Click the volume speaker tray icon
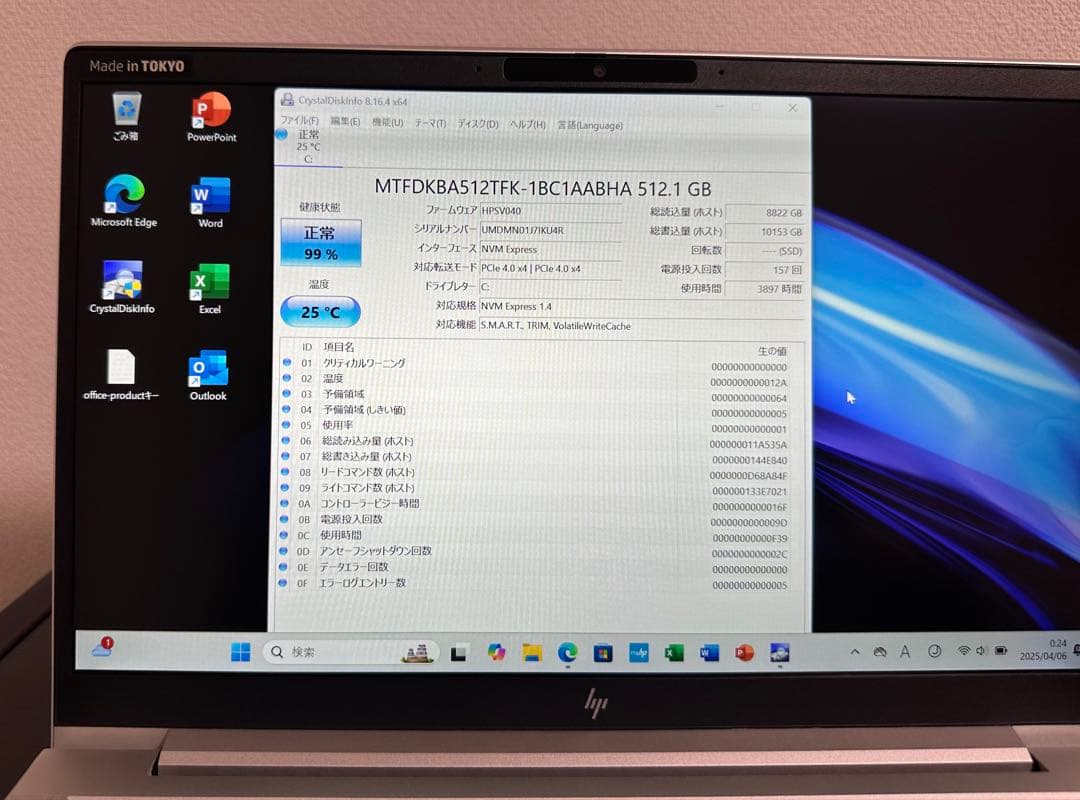The image size is (1080, 800). 980,650
